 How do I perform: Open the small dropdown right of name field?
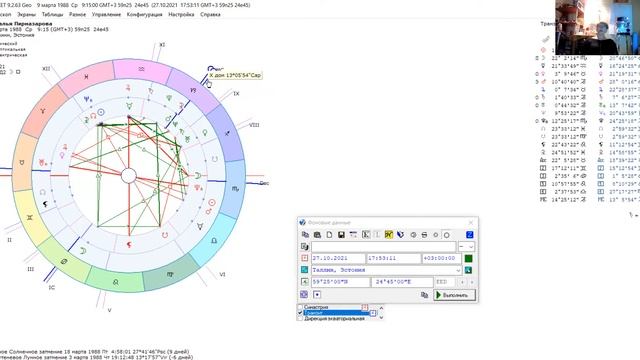click(x=466, y=247)
